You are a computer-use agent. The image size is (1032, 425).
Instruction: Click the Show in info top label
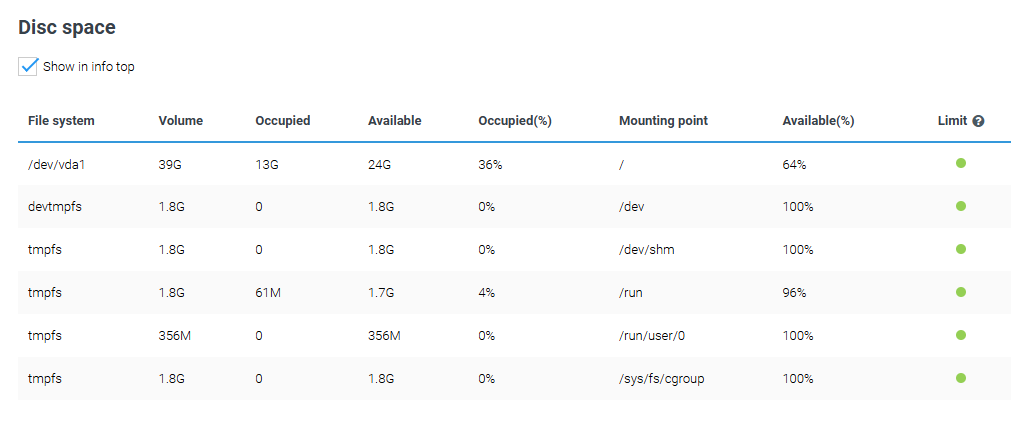(x=89, y=66)
